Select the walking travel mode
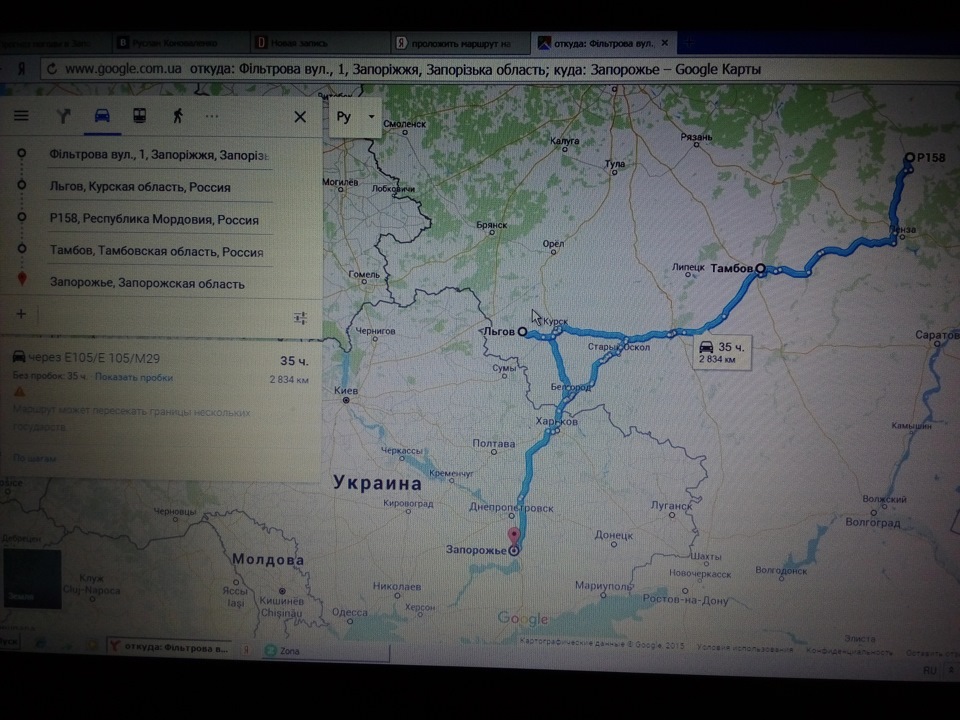Screen dimensions: 960x720 [x=178, y=116]
